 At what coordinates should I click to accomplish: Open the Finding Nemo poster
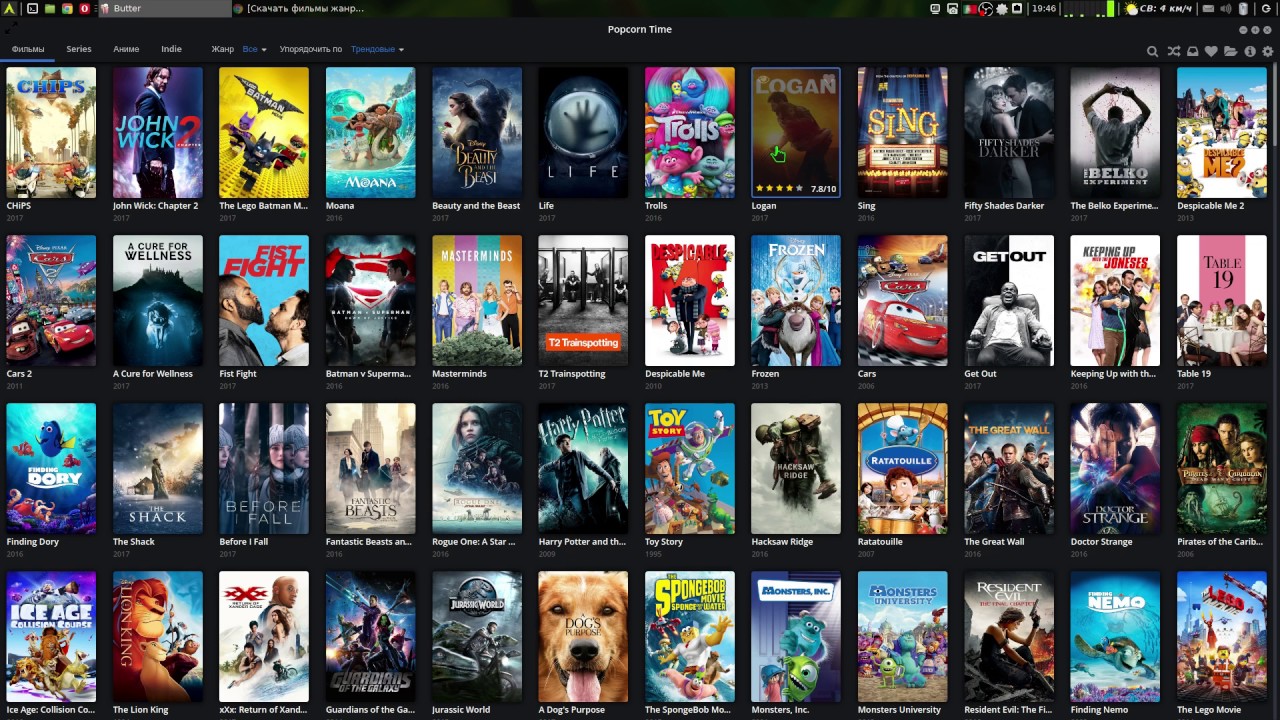tap(1115, 637)
